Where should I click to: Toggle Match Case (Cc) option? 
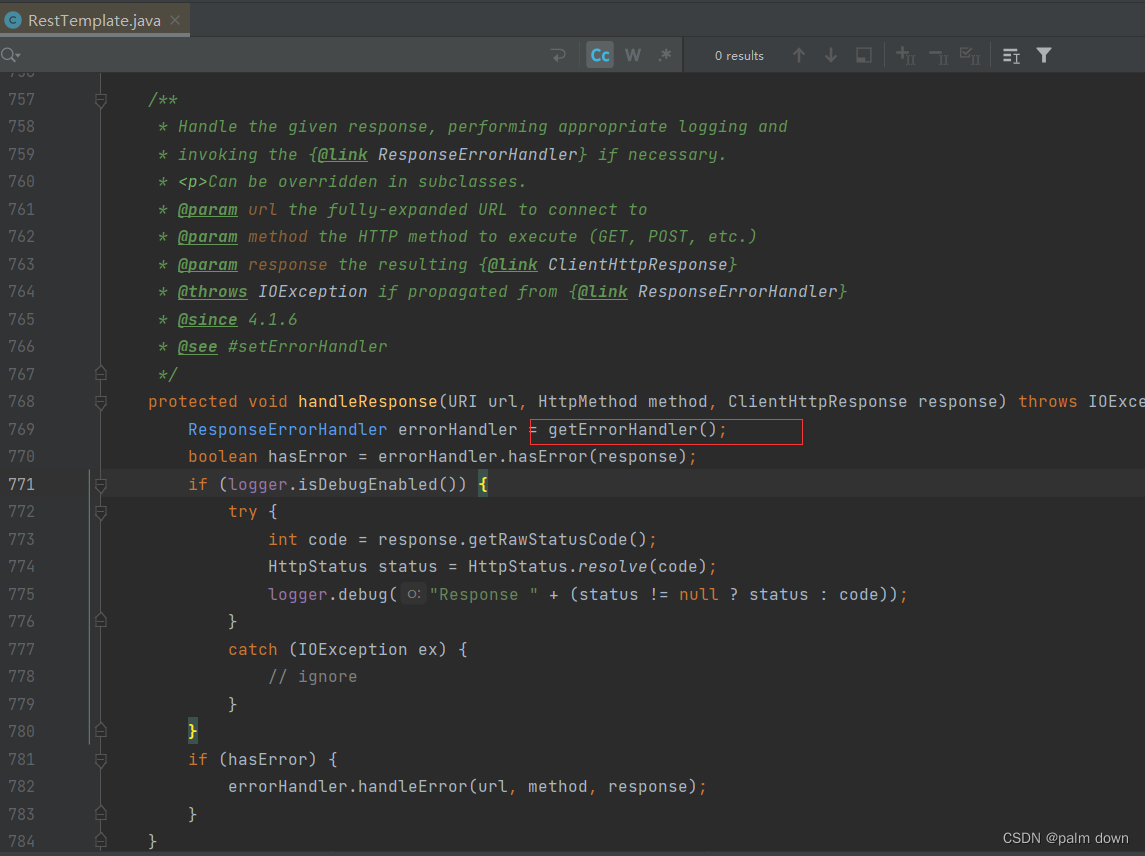pyautogui.click(x=600, y=56)
